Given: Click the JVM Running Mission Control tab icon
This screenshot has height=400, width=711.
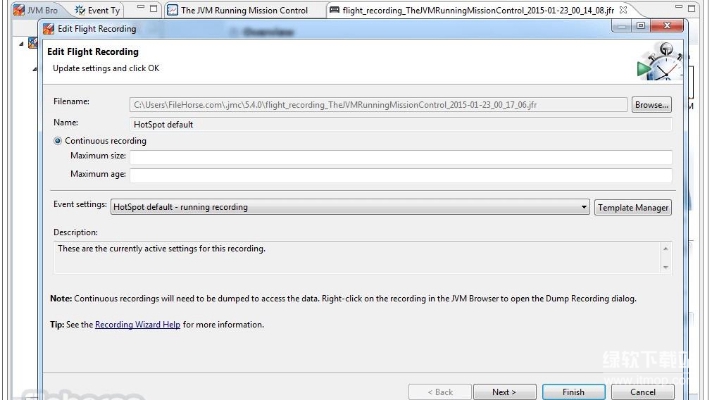Looking at the screenshot, I should (172, 10).
